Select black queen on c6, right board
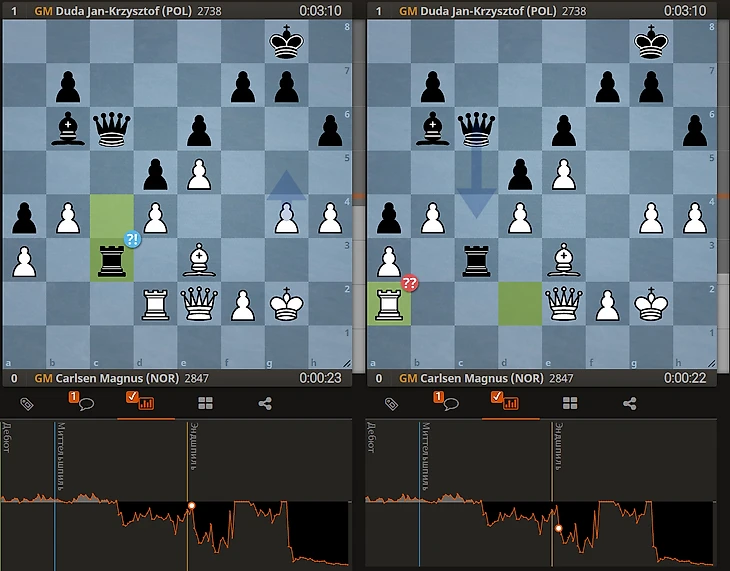Screen dimensions: 730x571 476,129
